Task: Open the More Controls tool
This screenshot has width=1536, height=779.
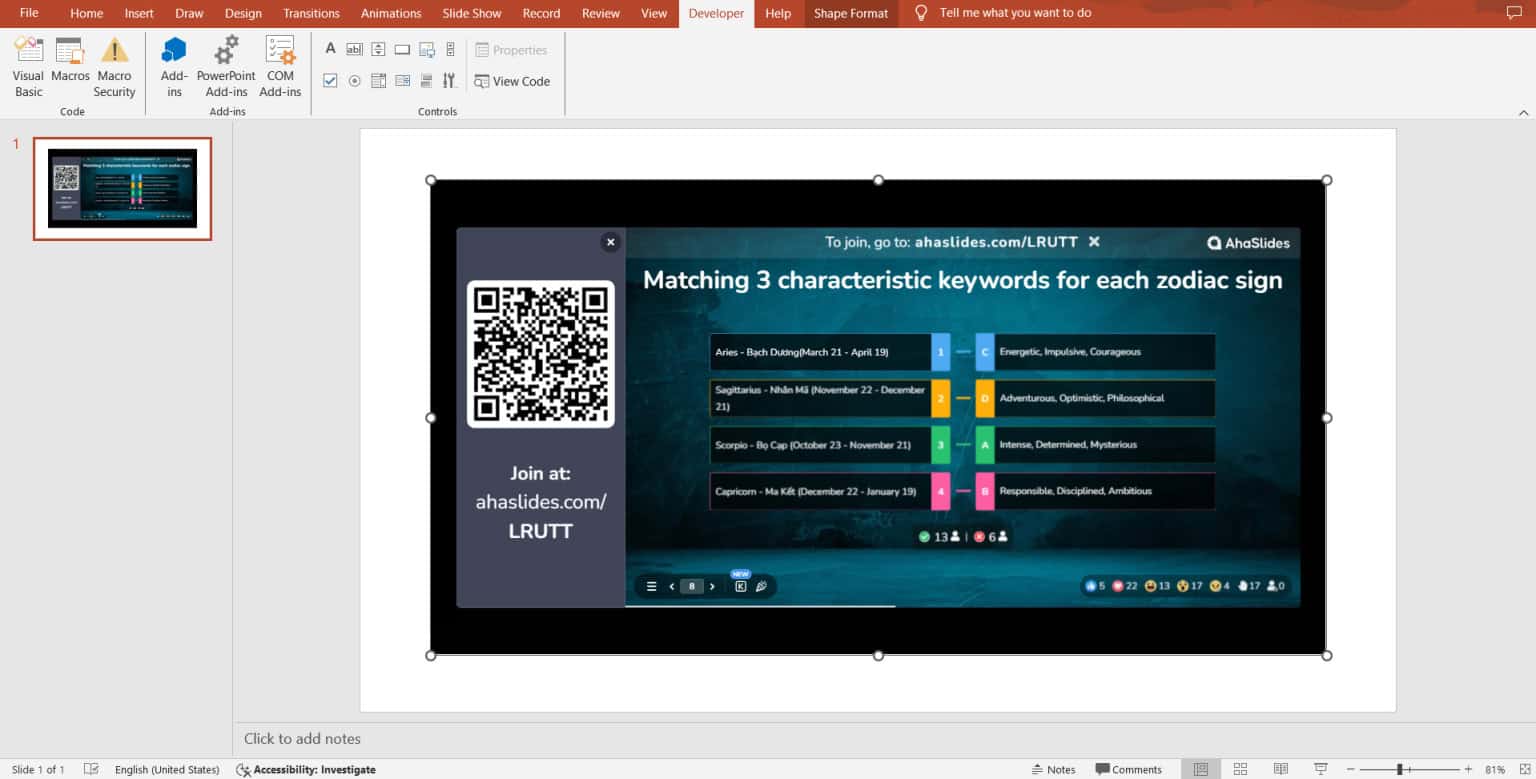Action: pos(450,81)
